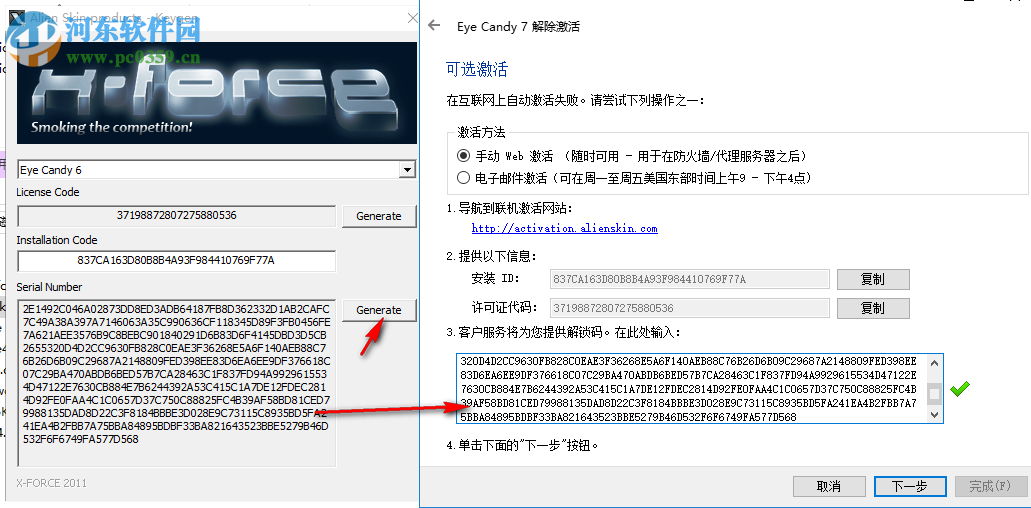Go back using the arrow beside Eye Candy 7

point(433,26)
